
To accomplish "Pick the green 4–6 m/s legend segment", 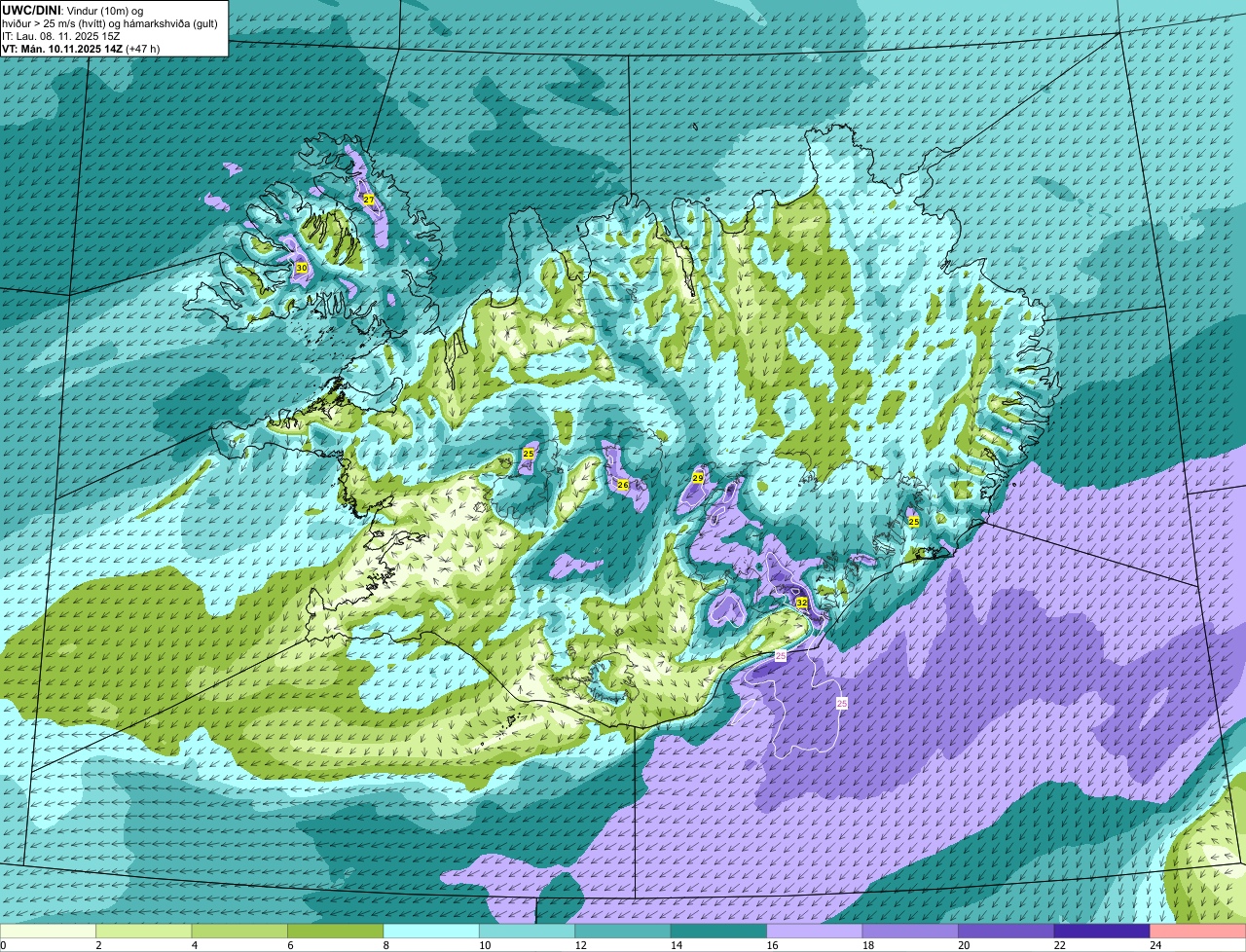I will coord(239,931).
